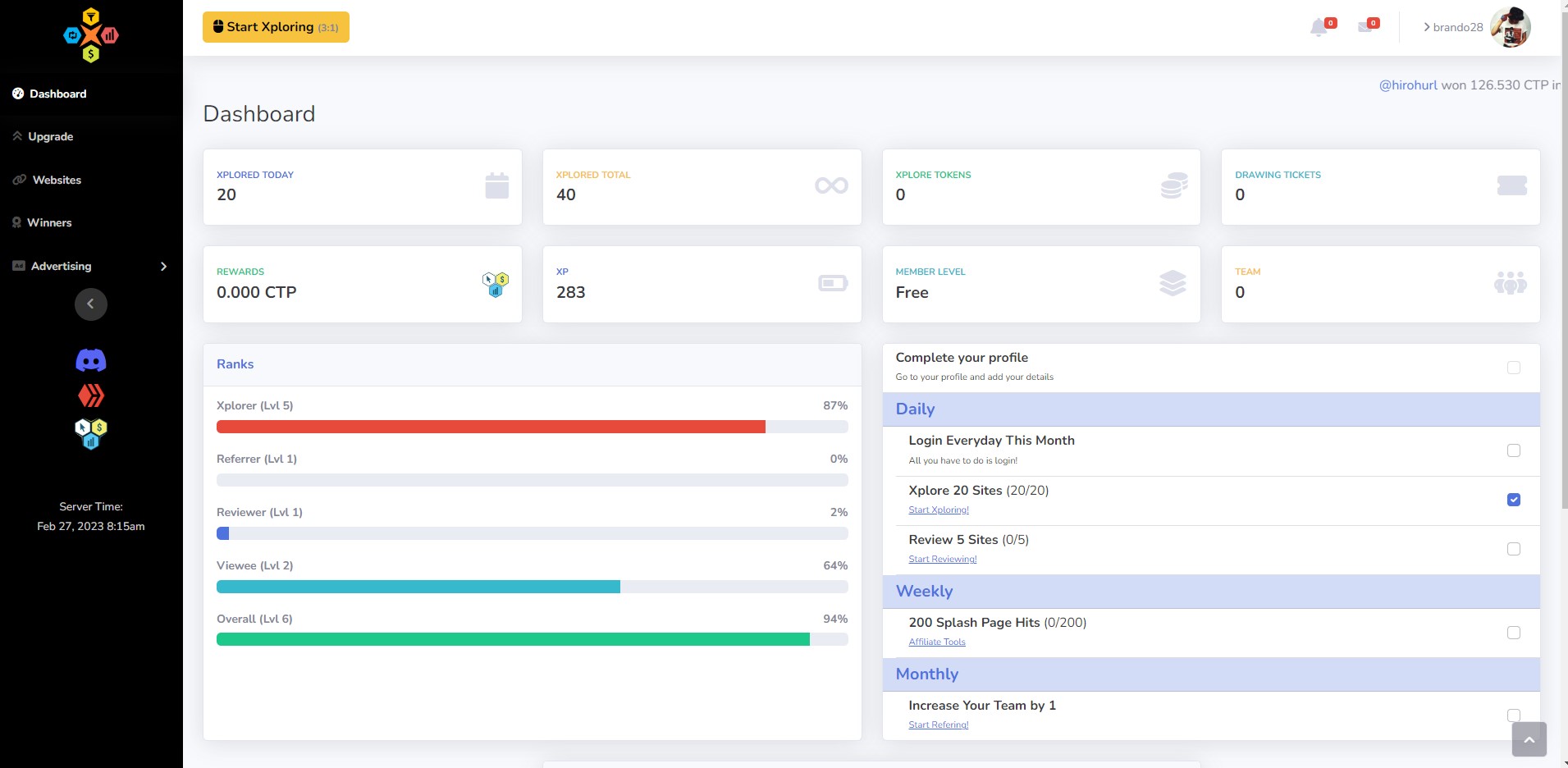Toggle the Review 5 Sites checkbox
The image size is (1568, 768).
click(1514, 549)
